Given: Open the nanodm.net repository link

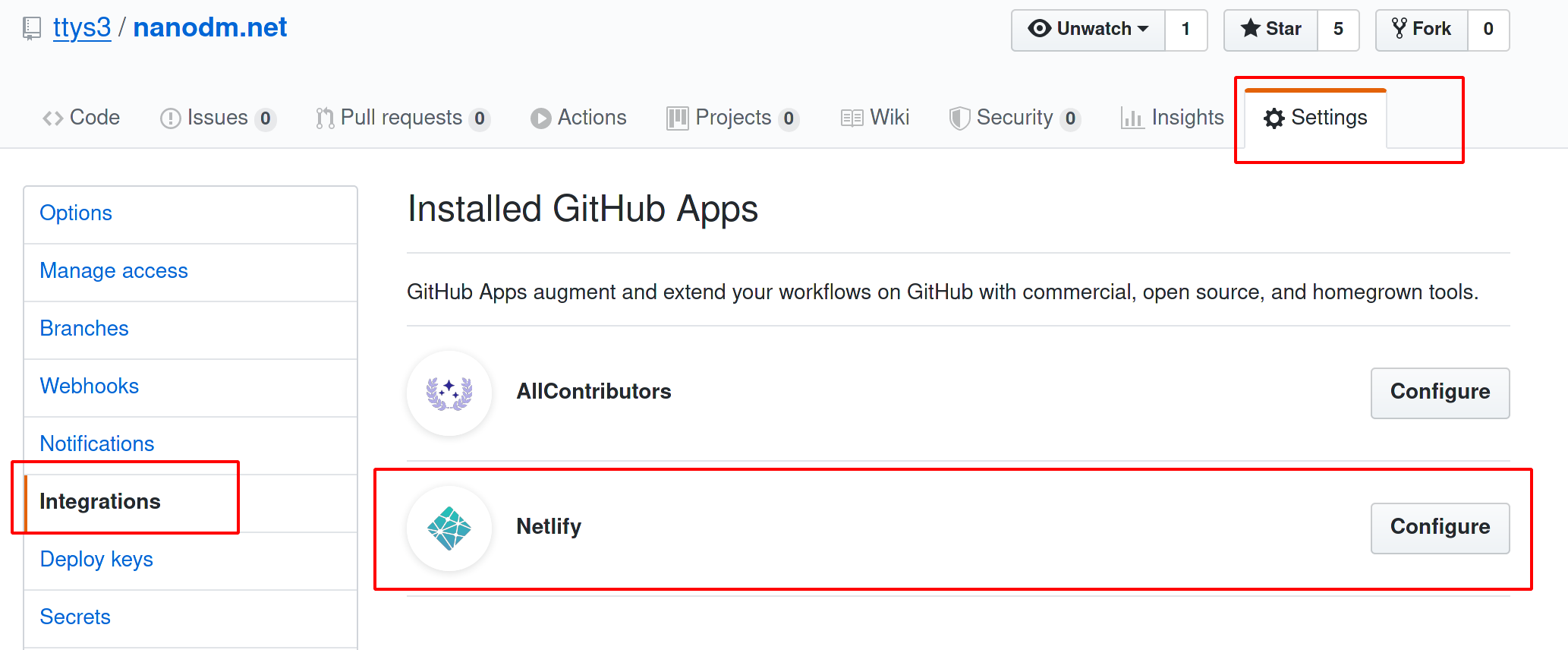Looking at the screenshot, I should 210,27.
